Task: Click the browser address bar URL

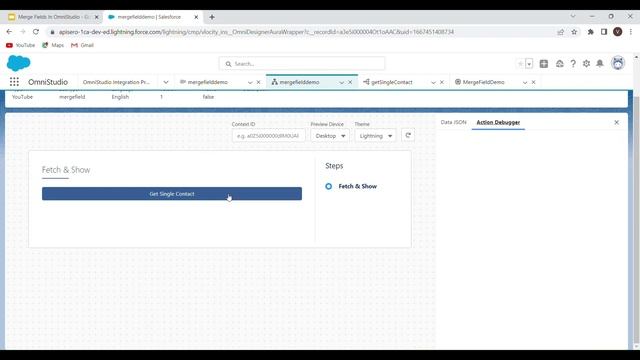Action: [256, 32]
